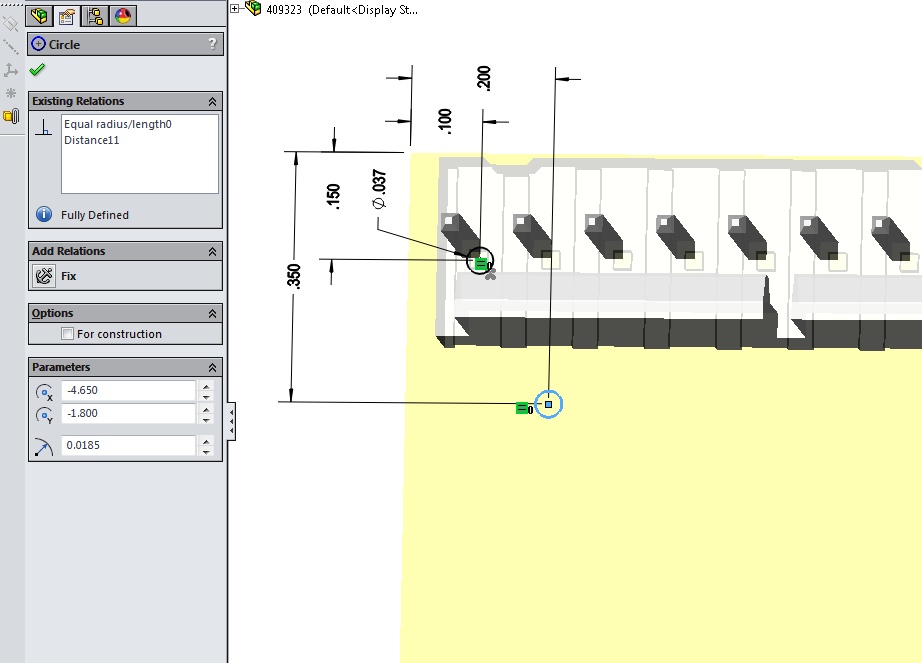Image resolution: width=922 pixels, height=663 pixels.
Task: Click equal relation glyph on black circle
Action: point(482,264)
